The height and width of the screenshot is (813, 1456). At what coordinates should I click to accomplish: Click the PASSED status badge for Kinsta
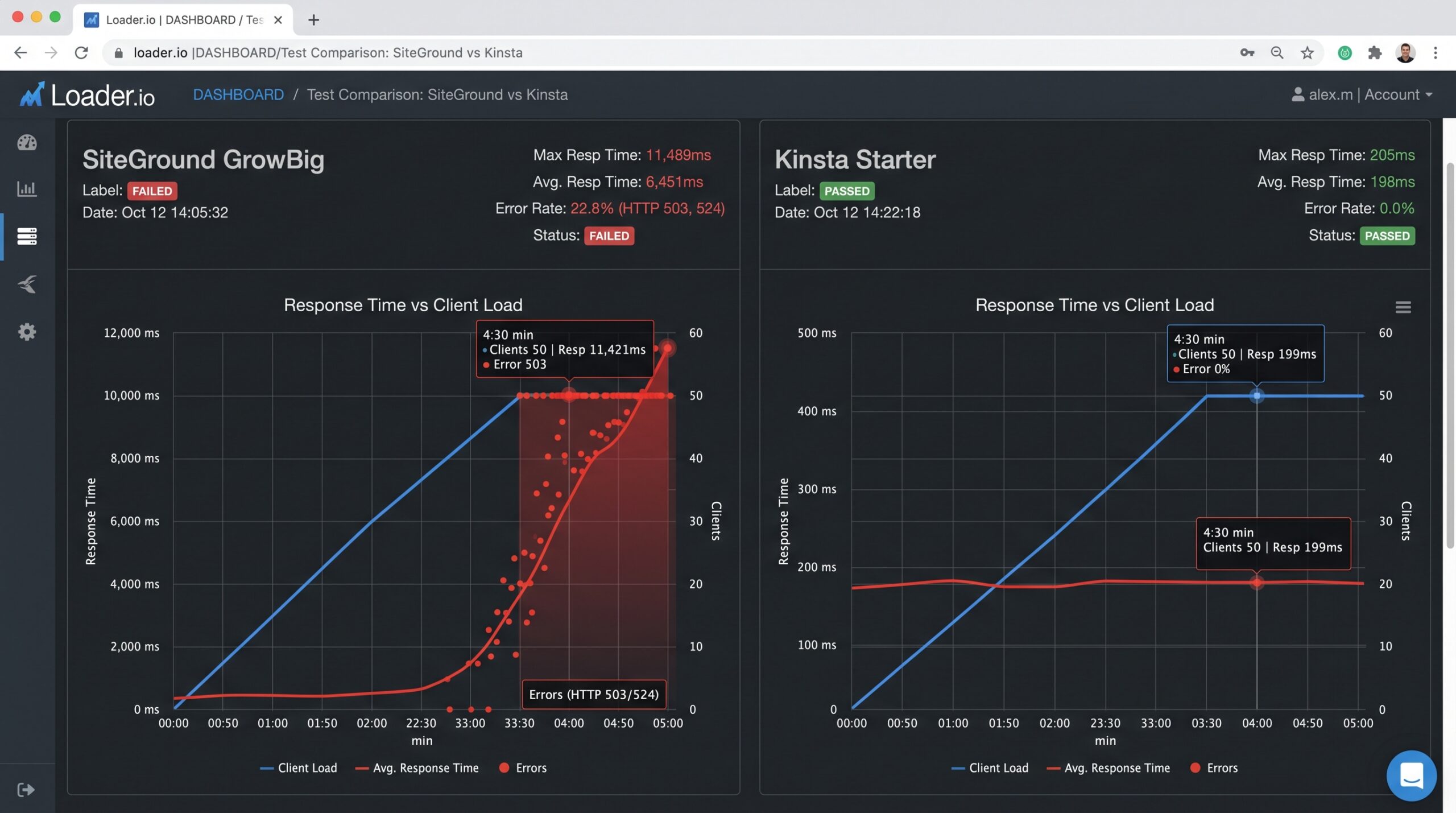point(1387,236)
